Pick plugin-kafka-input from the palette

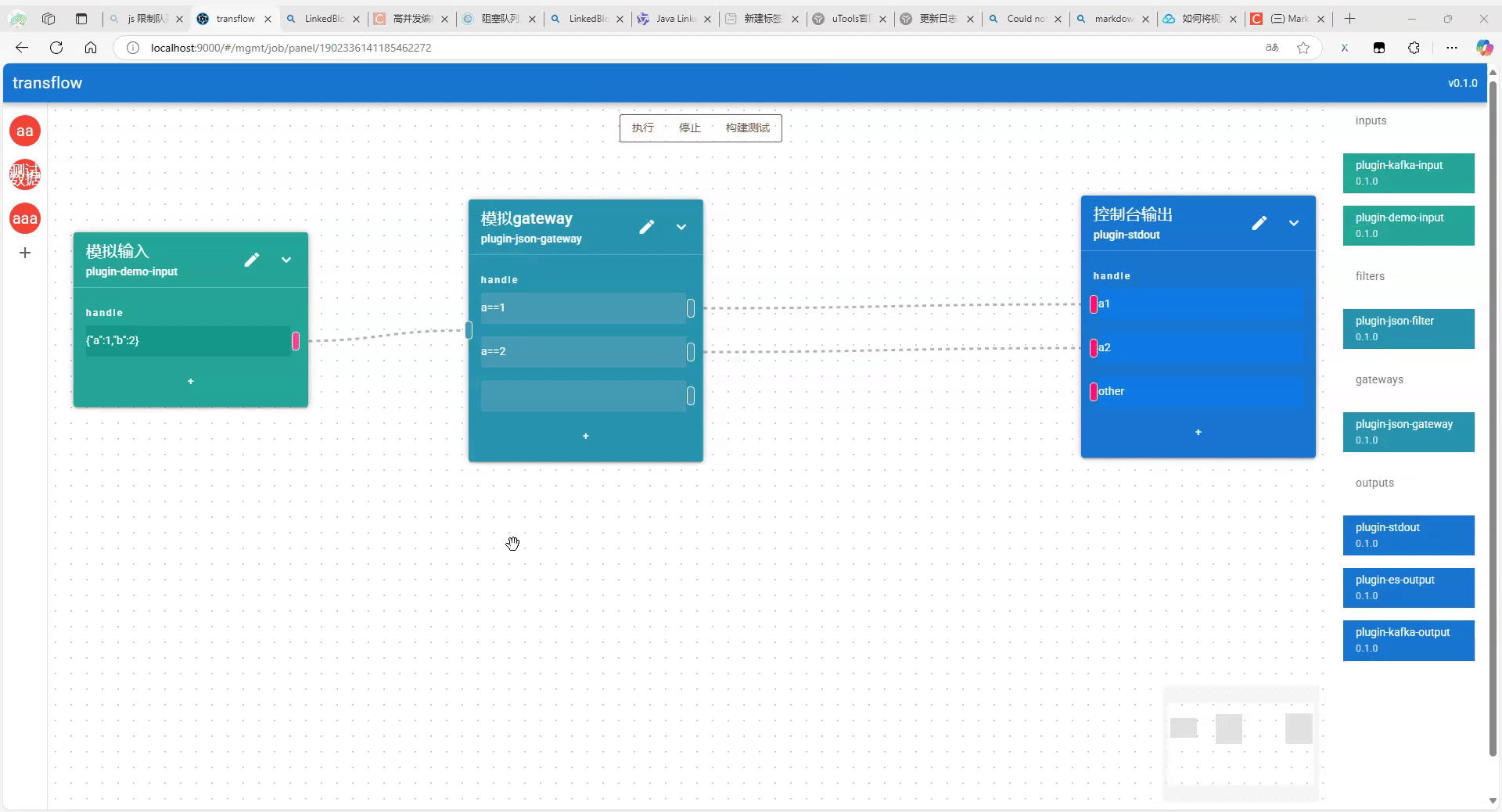pyautogui.click(x=1408, y=173)
